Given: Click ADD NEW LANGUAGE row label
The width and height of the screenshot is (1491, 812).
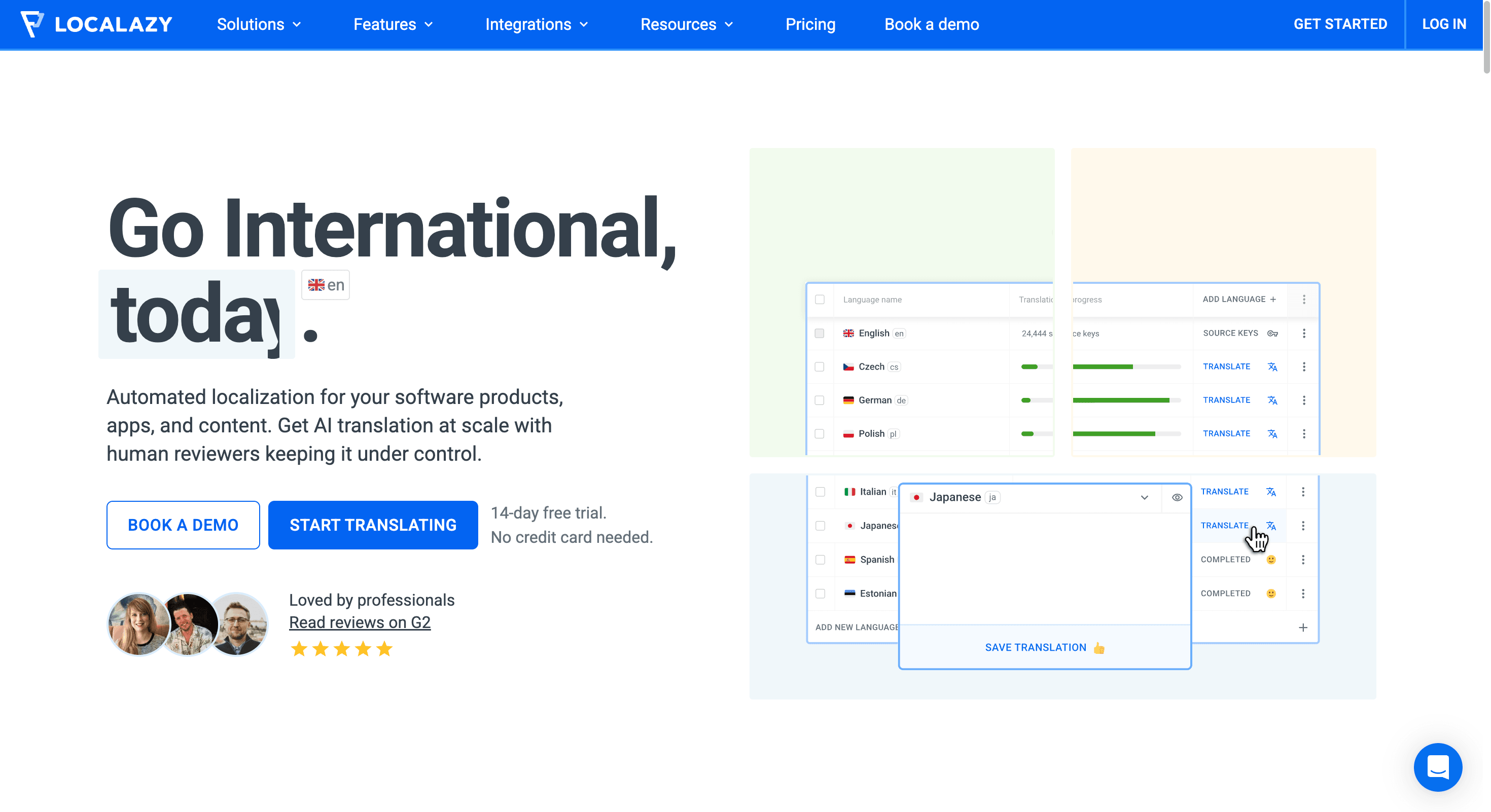Looking at the screenshot, I should 857,628.
